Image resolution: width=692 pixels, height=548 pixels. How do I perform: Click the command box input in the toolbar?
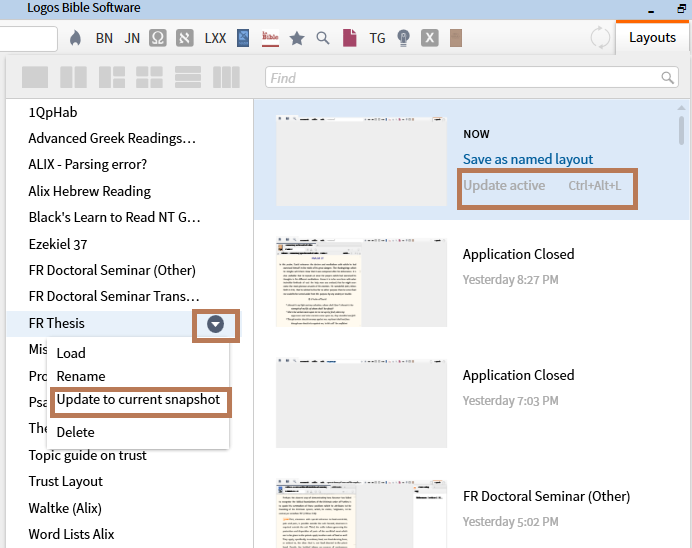[28, 38]
